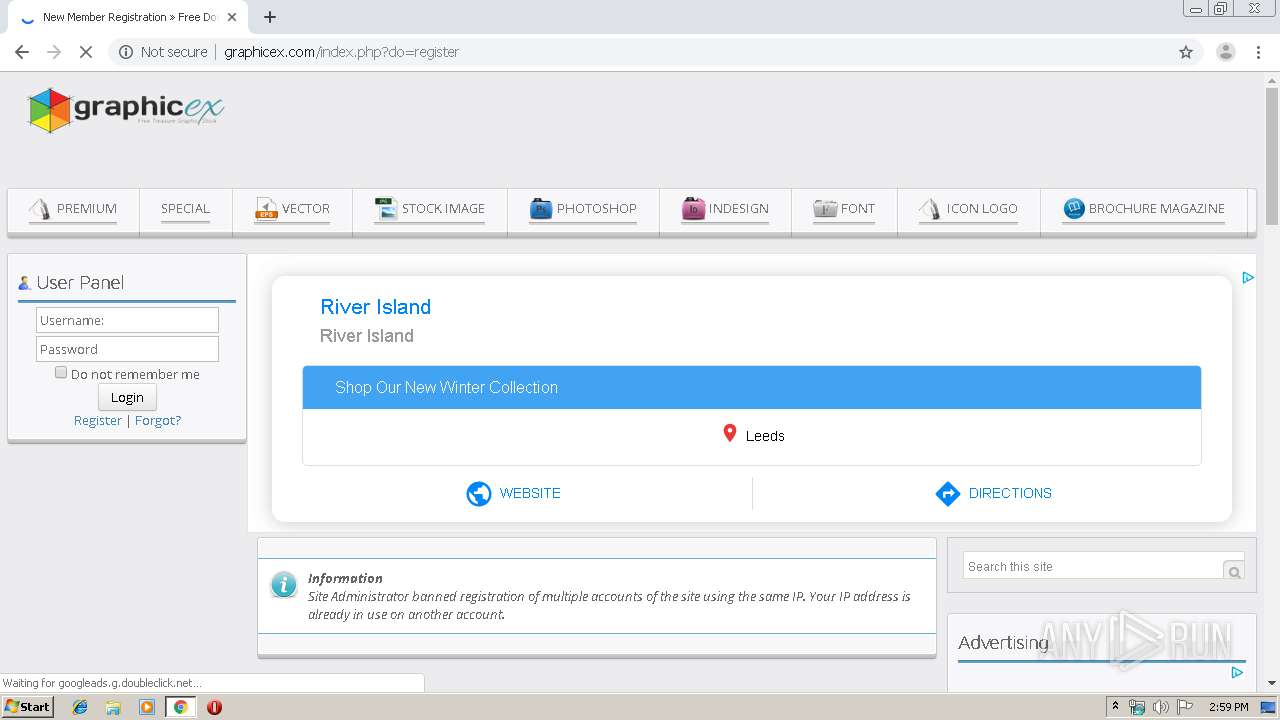Open the VECTOR category
The image size is (1280, 720).
coord(292,209)
